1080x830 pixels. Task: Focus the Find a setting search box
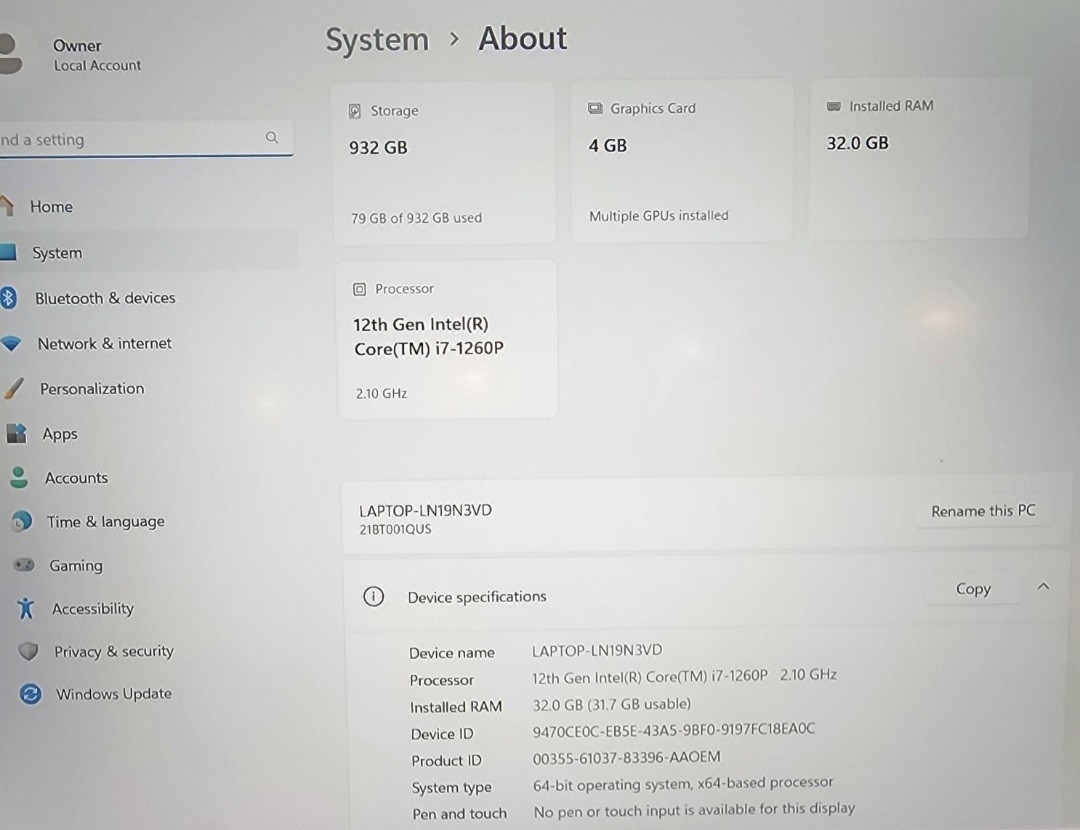click(146, 139)
